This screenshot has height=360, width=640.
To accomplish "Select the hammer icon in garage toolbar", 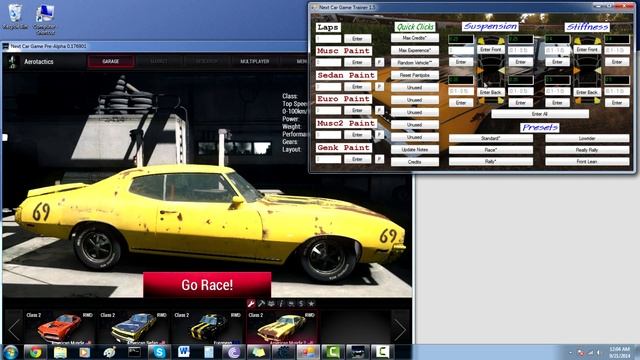I will tap(261, 303).
